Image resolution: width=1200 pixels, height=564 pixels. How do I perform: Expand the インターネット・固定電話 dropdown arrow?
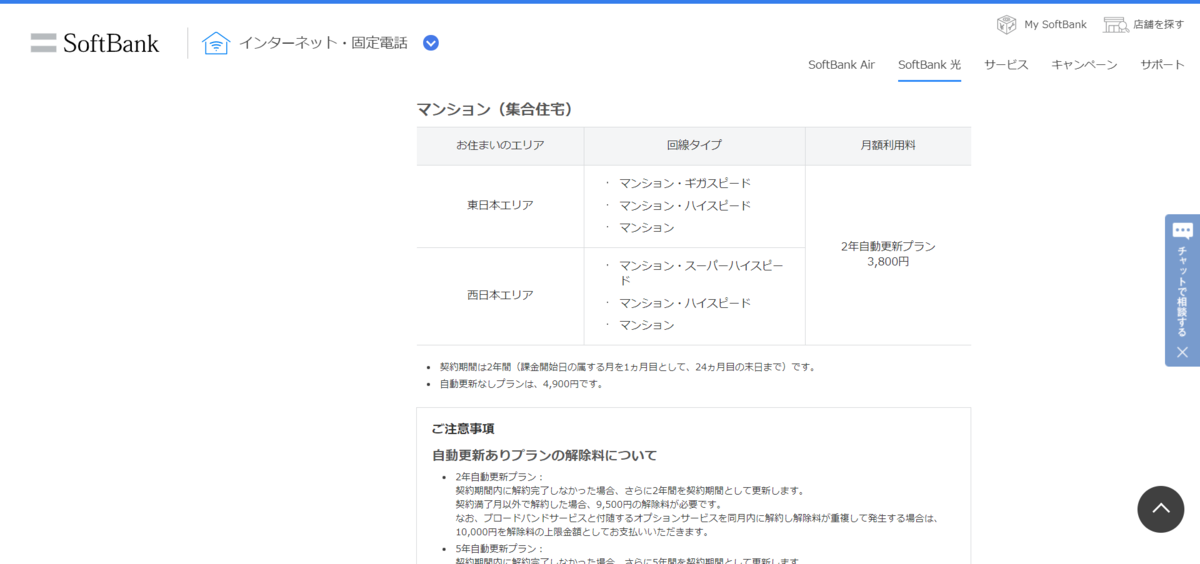431,43
